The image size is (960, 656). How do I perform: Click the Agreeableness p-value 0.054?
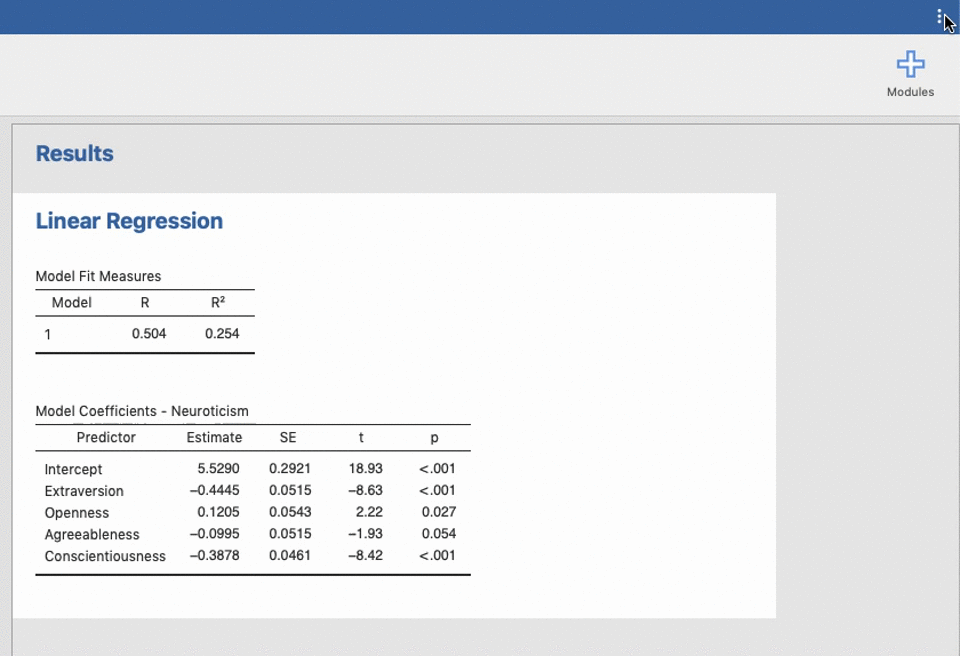tap(439, 534)
